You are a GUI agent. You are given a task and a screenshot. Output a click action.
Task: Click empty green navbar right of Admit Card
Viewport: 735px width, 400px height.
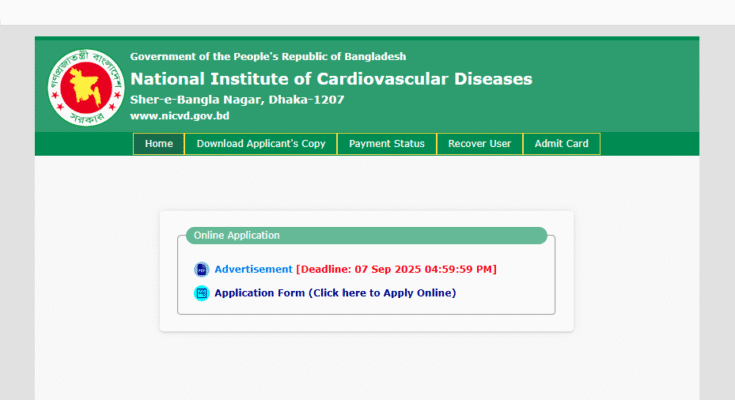point(650,144)
